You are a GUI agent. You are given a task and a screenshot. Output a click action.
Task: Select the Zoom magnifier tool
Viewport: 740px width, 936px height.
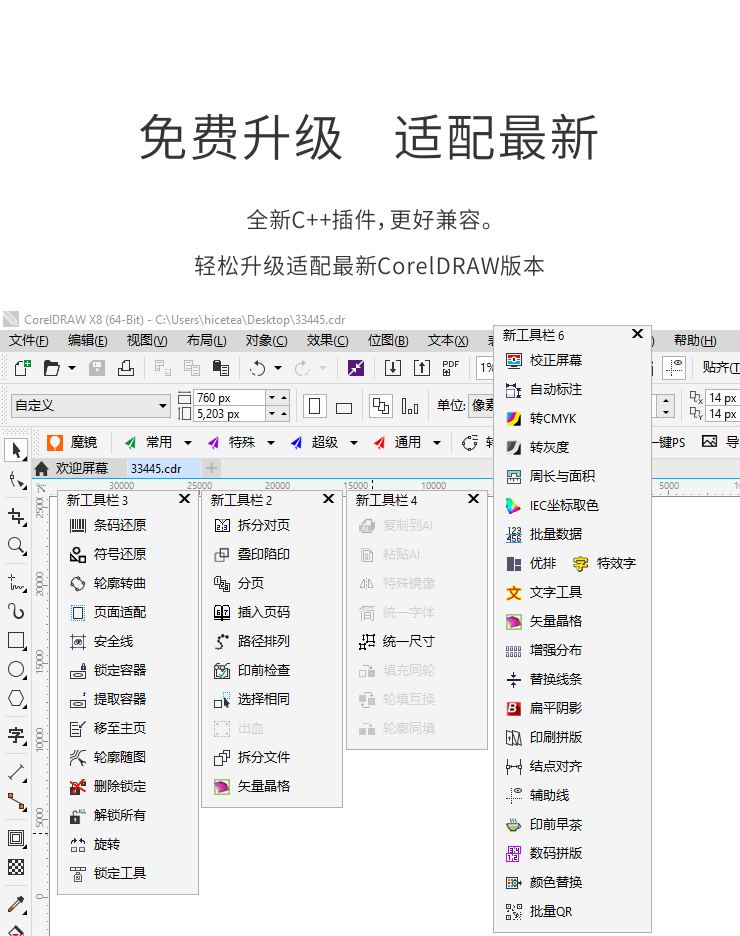pyautogui.click(x=16, y=546)
